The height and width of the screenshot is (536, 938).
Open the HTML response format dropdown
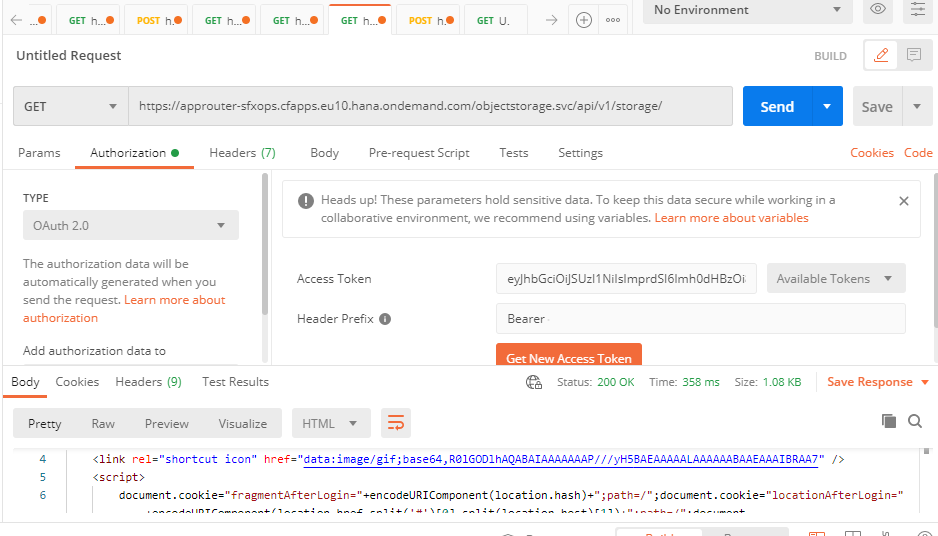coord(331,424)
